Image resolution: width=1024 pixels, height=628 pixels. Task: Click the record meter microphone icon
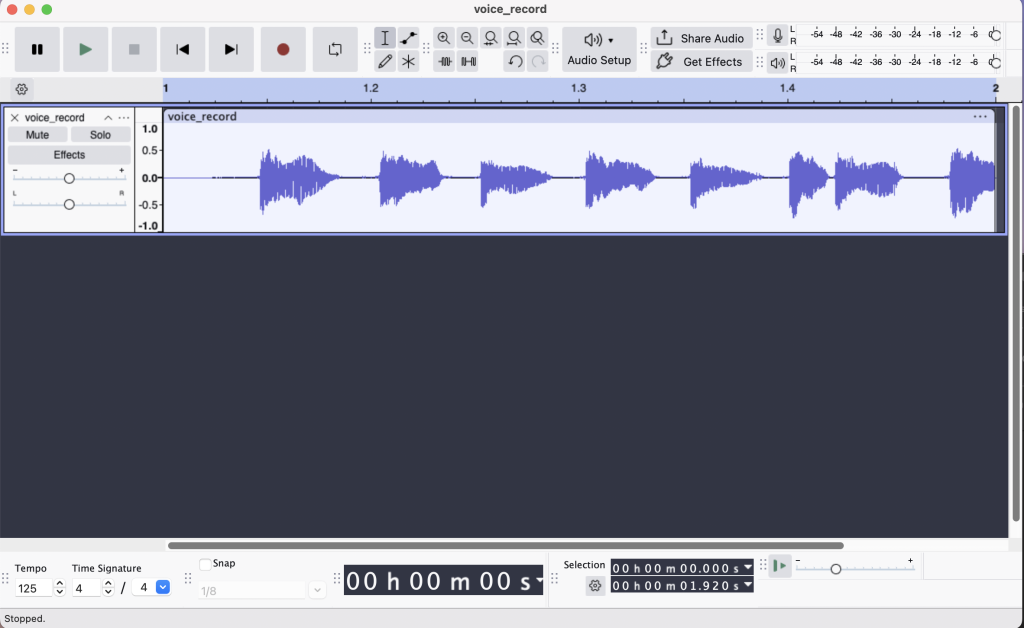(778, 36)
